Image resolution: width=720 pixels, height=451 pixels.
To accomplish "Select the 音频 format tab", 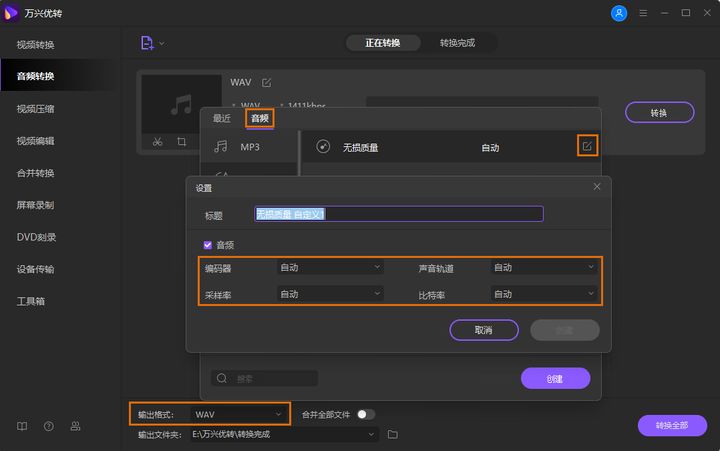I will click(259, 118).
